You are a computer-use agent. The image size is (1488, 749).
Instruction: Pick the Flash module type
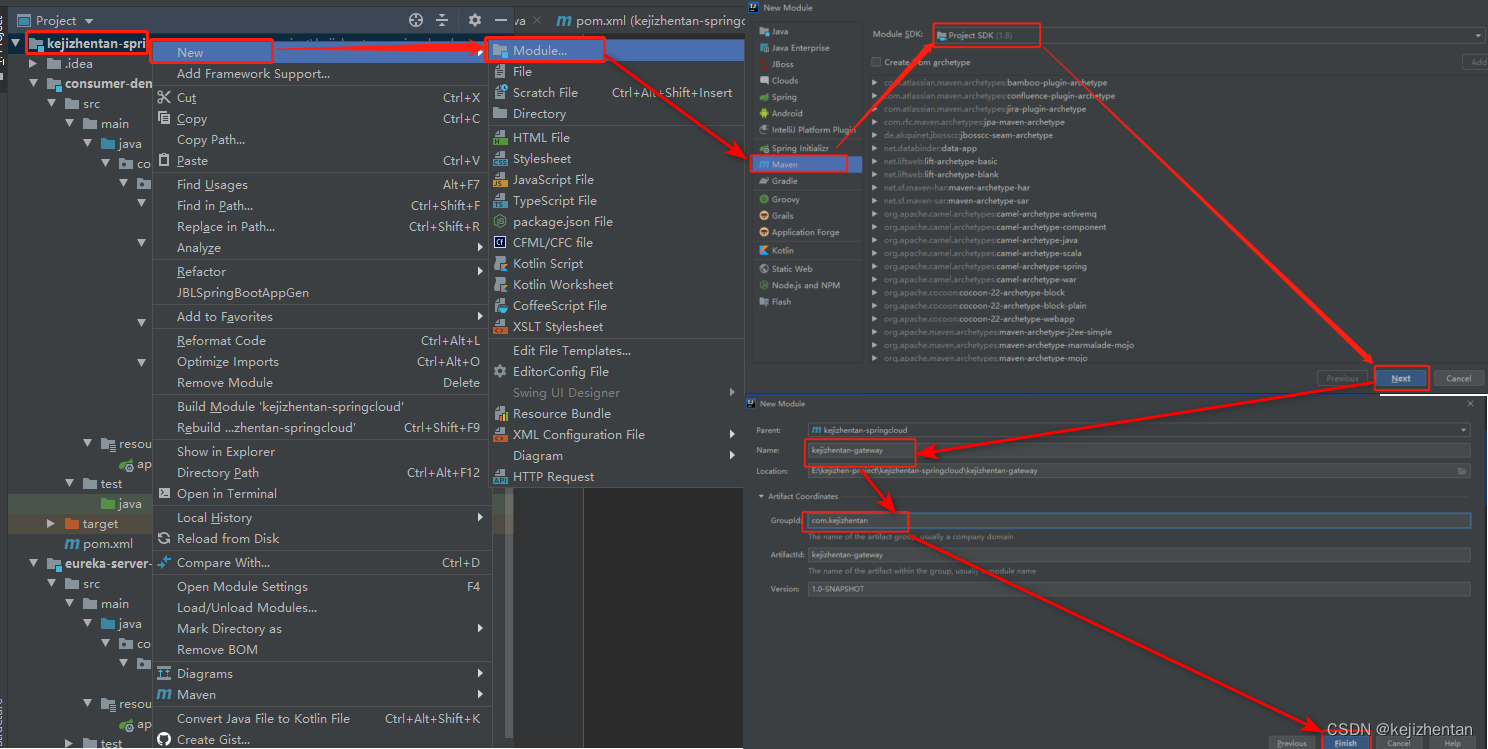click(x=782, y=301)
